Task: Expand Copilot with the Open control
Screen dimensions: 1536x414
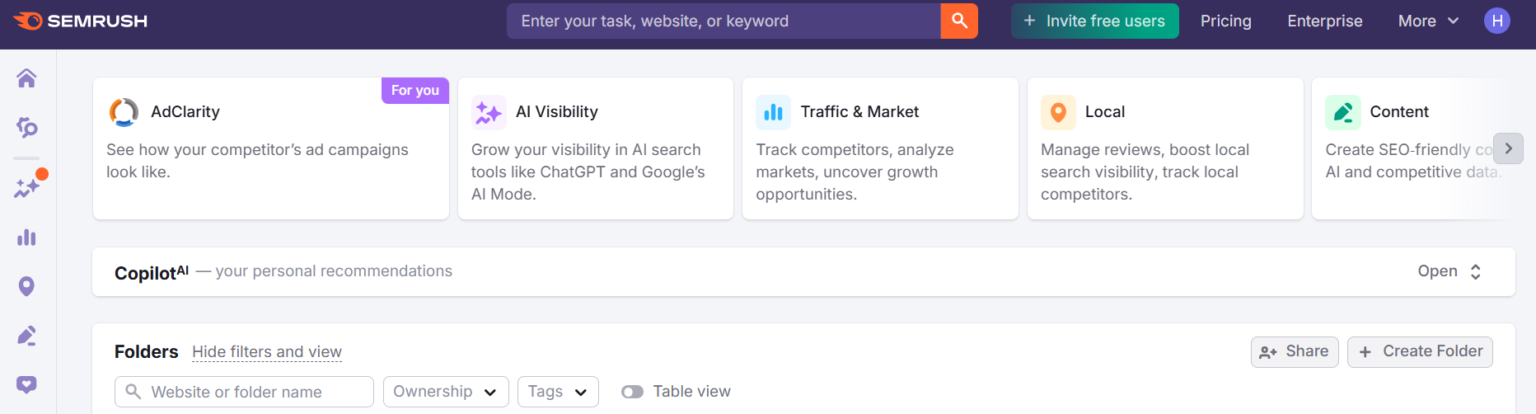Action: pos(1449,271)
